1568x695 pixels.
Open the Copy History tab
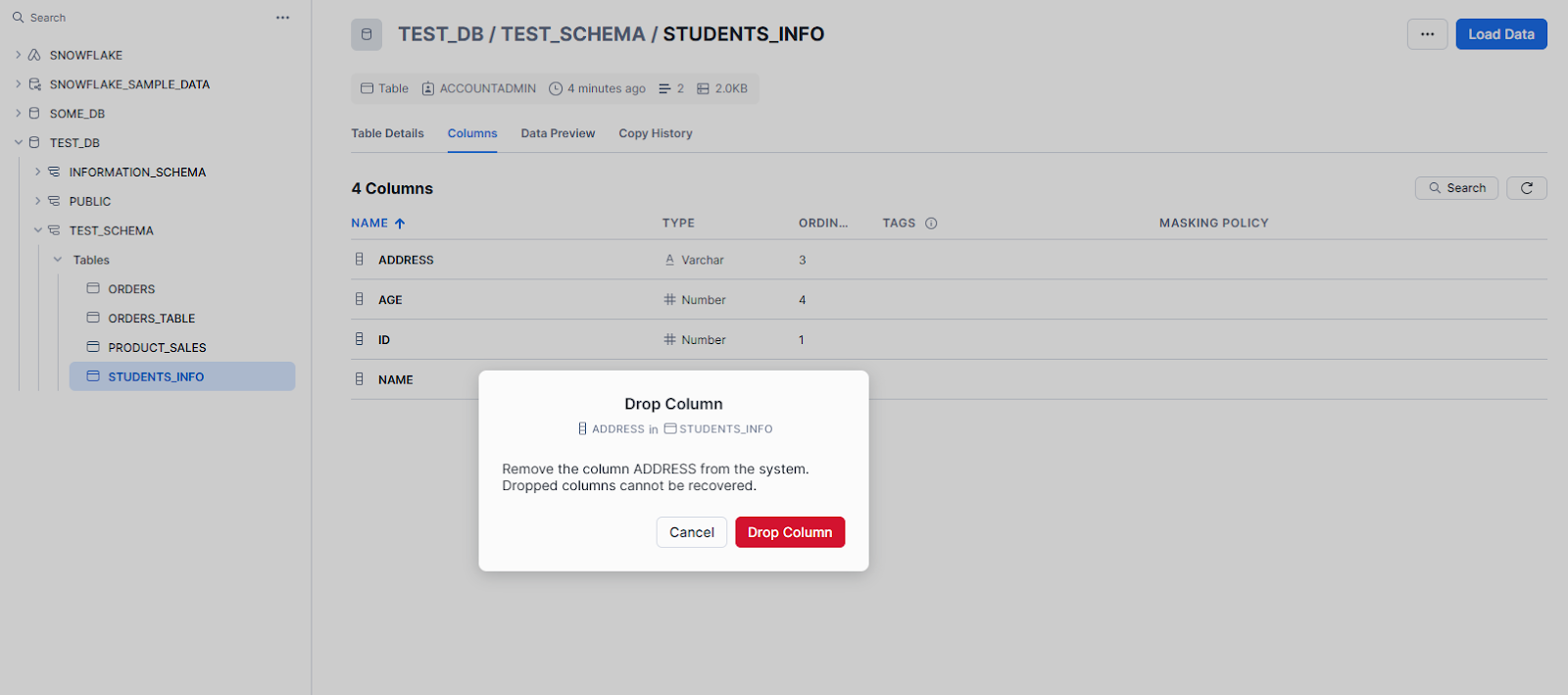[655, 133]
